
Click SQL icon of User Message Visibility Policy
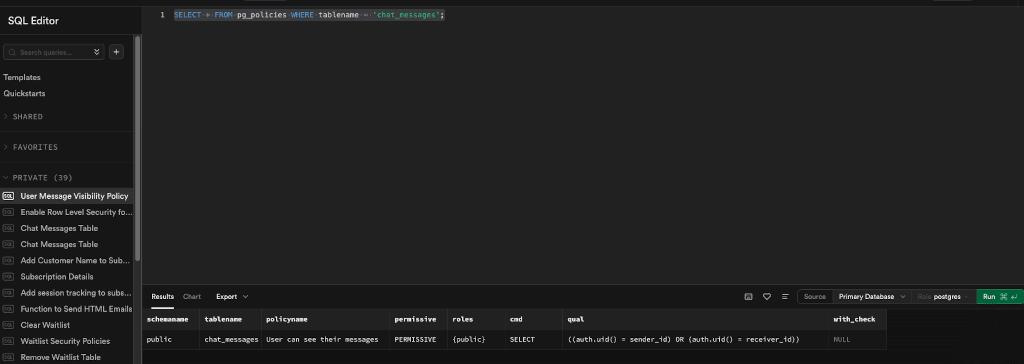click(x=8, y=196)
